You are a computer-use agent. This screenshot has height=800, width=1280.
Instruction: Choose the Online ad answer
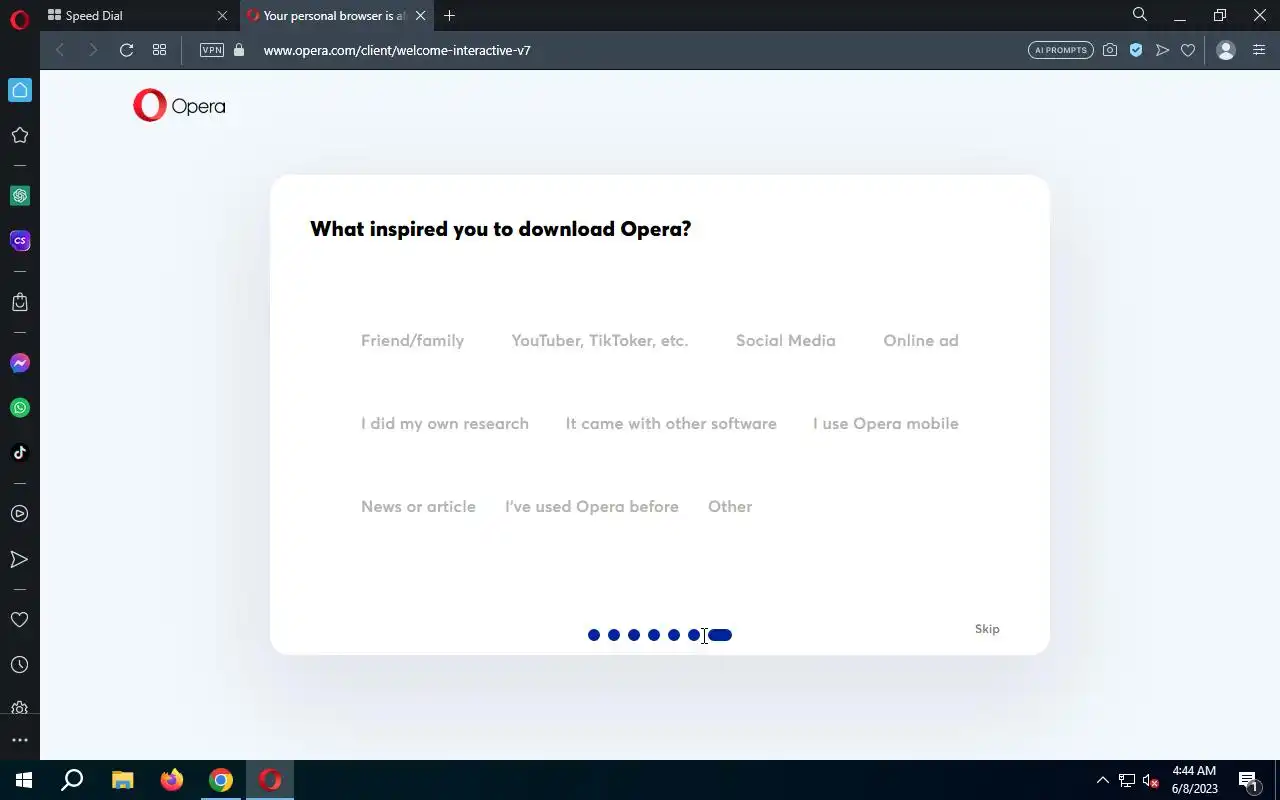tap(921, 340)
